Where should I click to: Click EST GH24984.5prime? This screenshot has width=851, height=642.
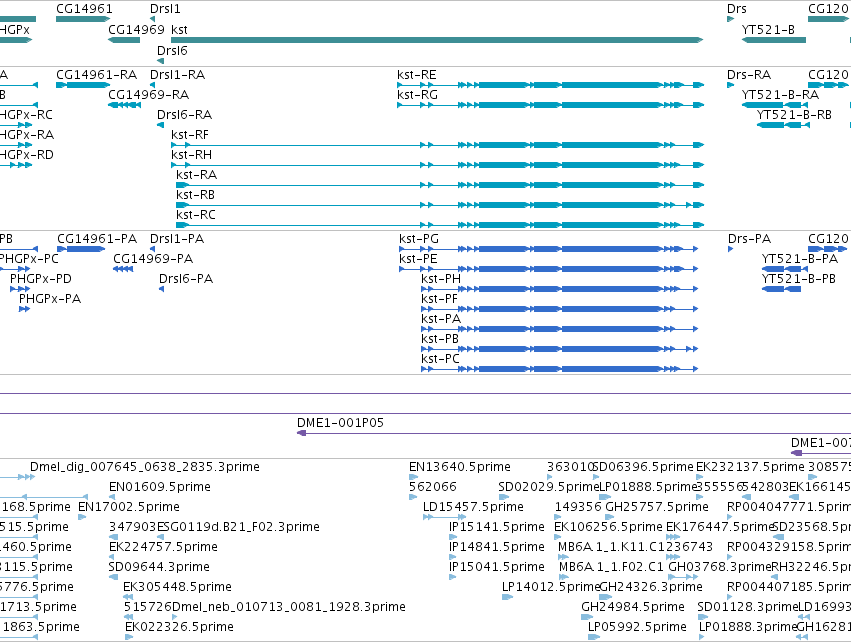633,607
